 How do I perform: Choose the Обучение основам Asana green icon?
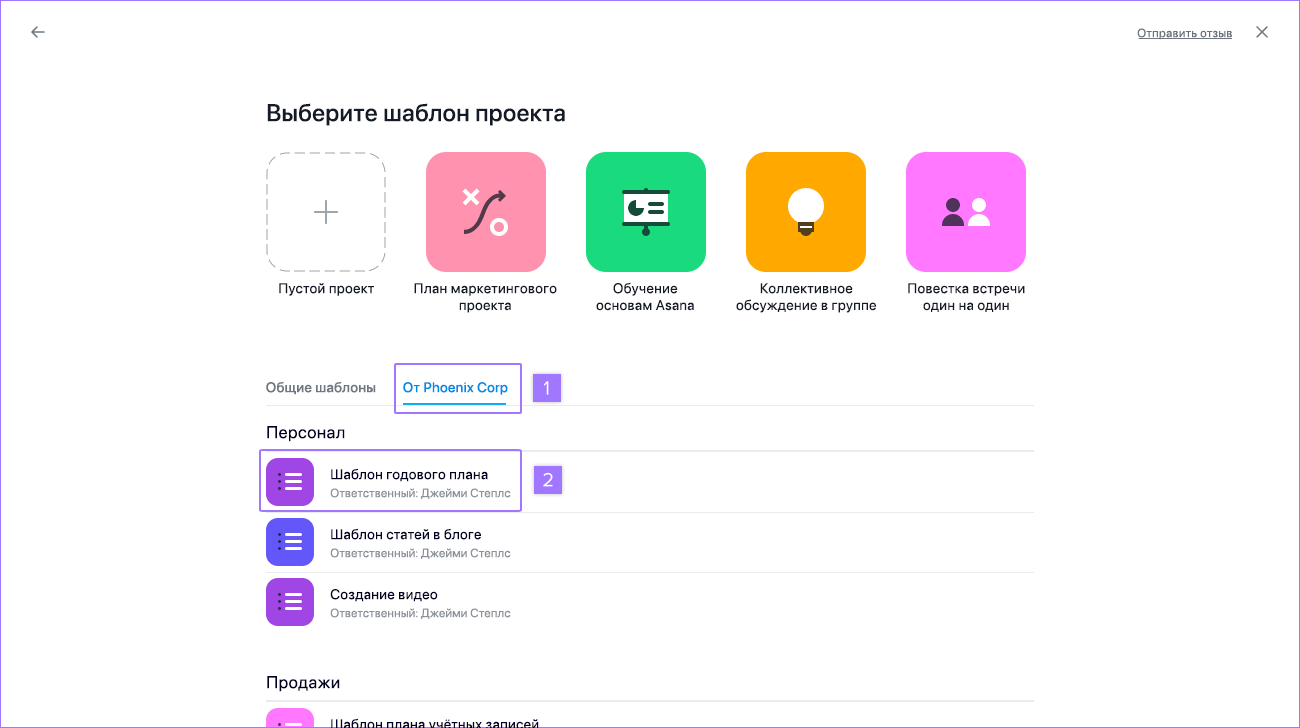[x=646, y=212]
